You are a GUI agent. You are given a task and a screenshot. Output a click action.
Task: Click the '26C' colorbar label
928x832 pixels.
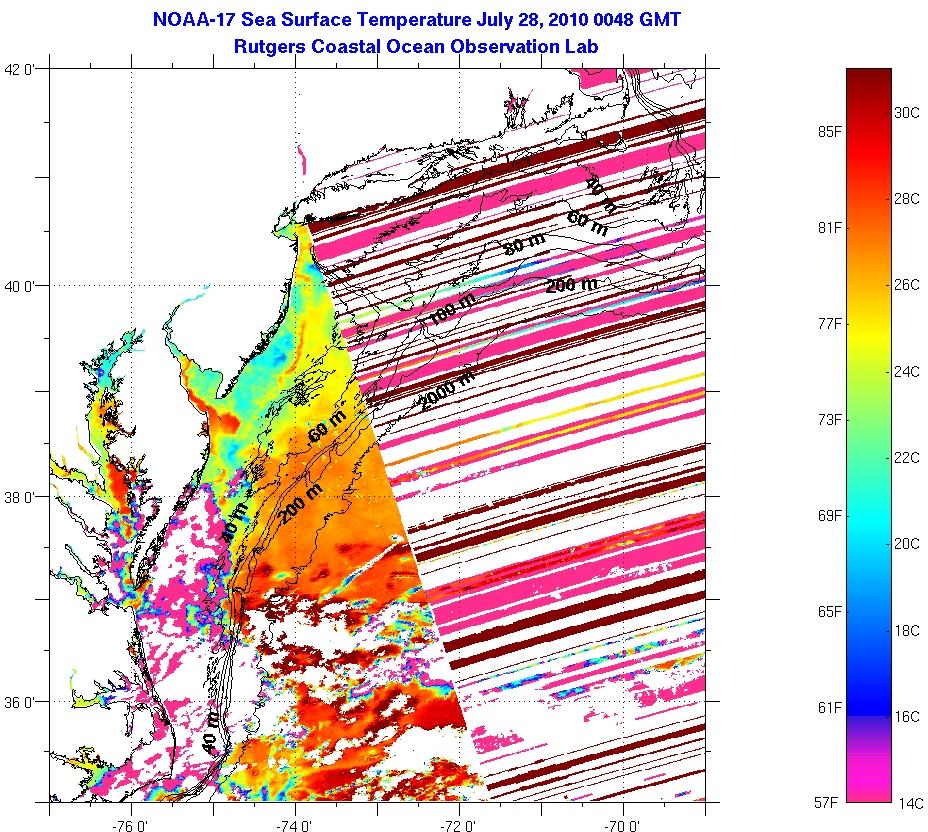pos(907,285)
